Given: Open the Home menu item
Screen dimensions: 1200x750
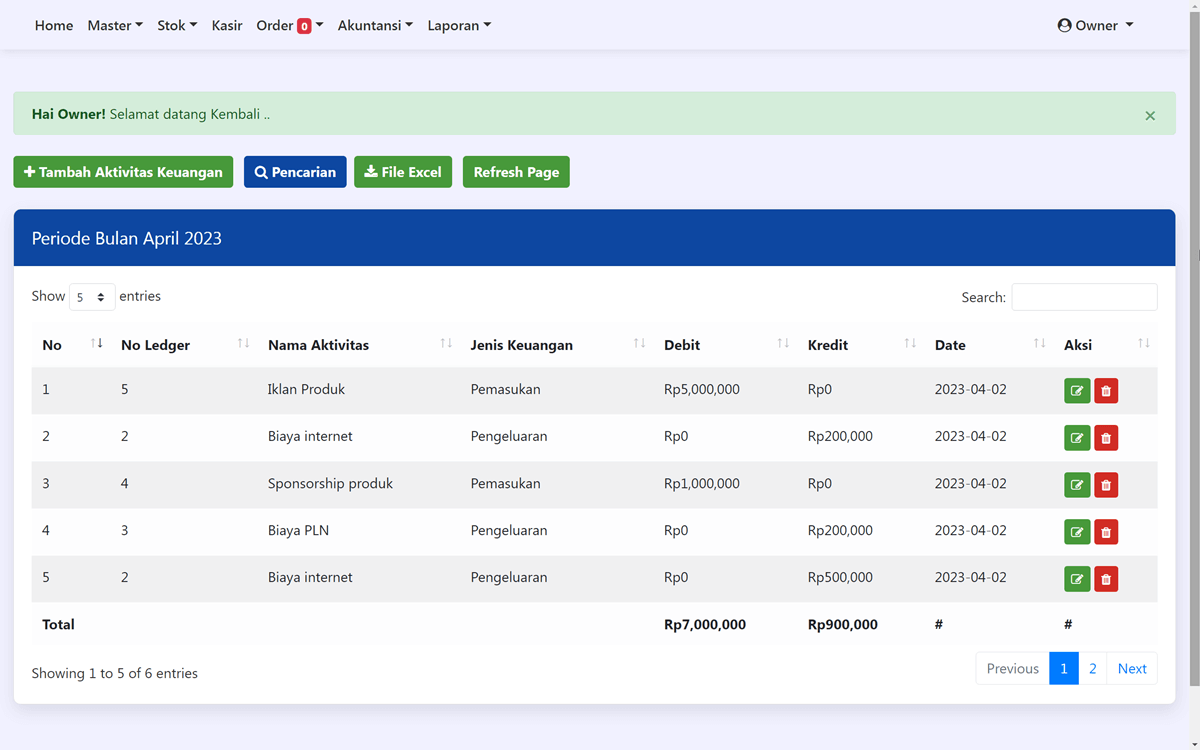Looking at the screenshot, I should pos(53,25).
